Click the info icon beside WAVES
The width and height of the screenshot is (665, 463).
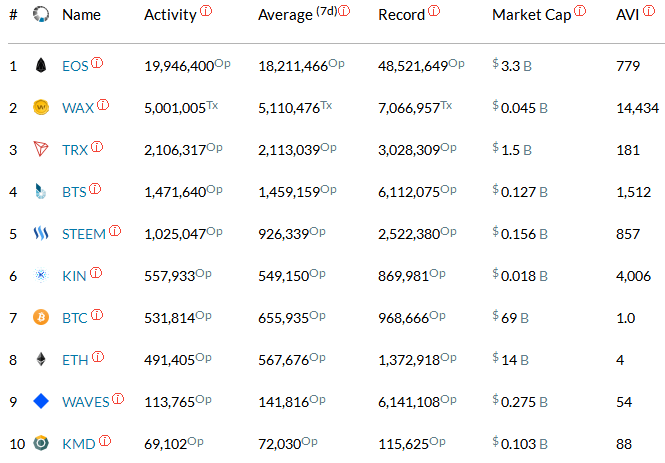click(118, 399)
